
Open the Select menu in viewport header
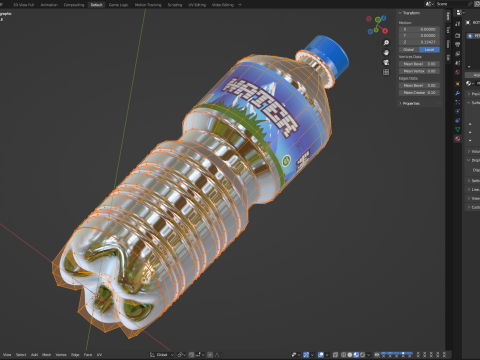point(21,355)
